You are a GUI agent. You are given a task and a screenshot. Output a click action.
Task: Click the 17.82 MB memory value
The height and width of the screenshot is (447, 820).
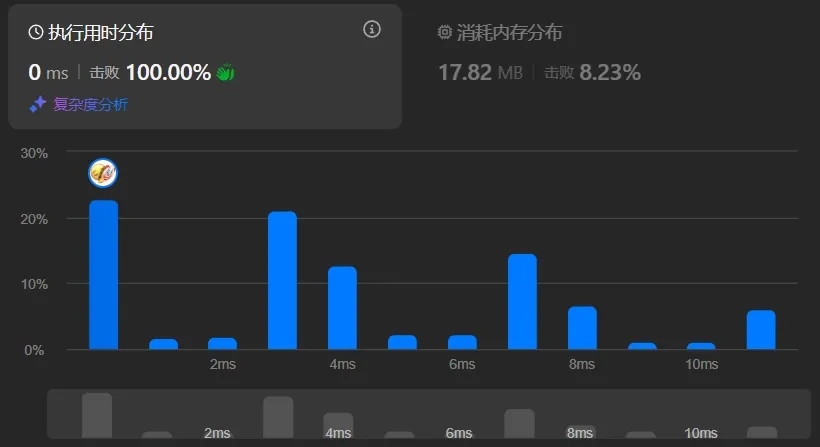click(x=480, y=72)
